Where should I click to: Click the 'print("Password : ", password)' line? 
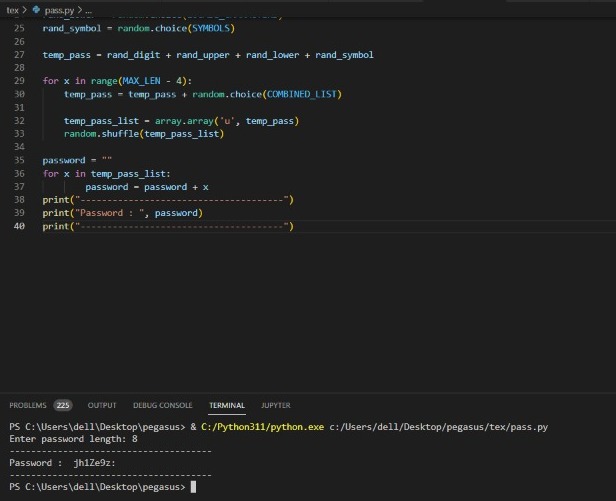coord(123,213)
